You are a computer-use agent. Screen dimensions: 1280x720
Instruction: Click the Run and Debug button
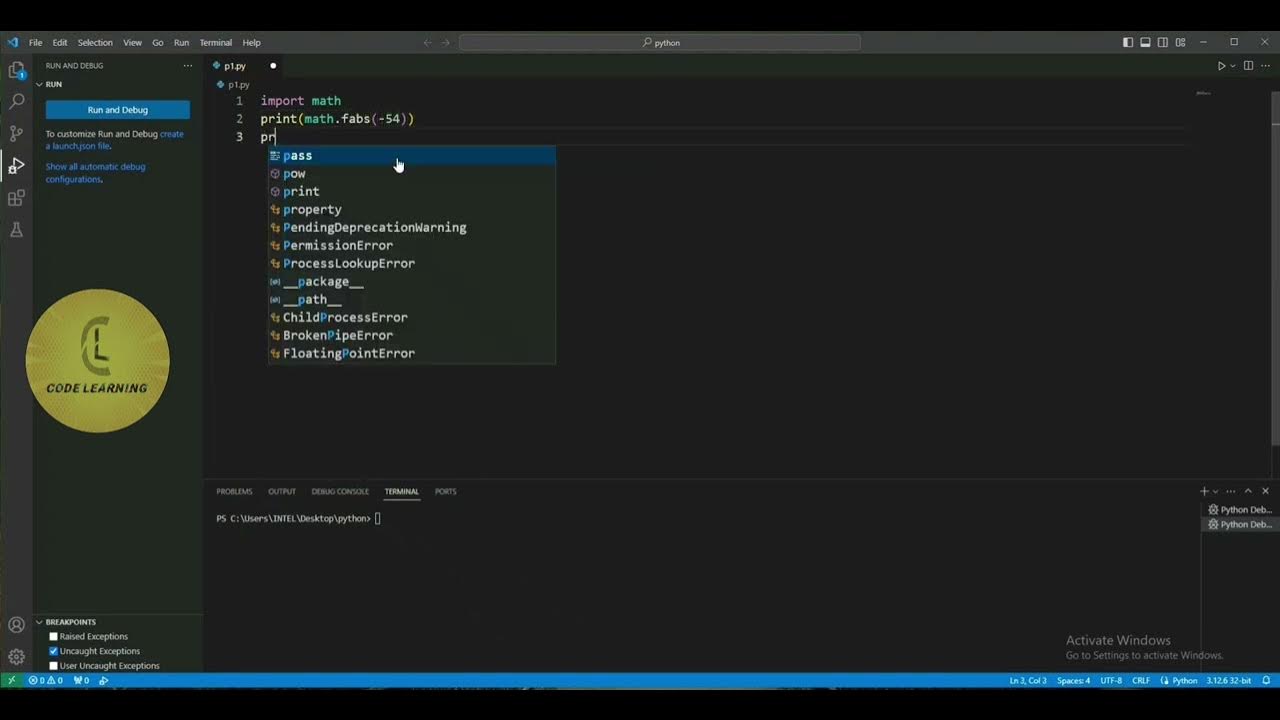tap(118, 110)
